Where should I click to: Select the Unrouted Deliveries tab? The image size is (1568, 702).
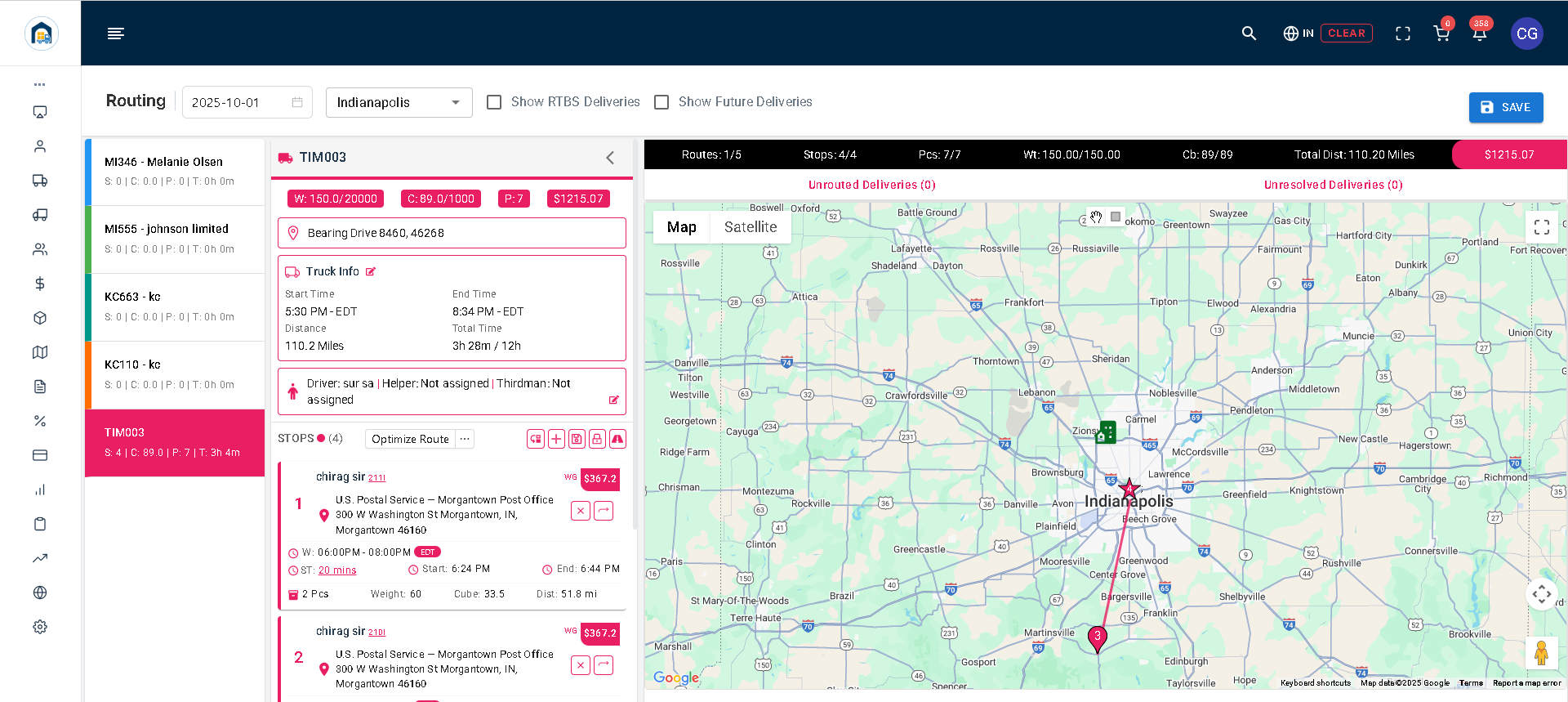point(871,185)
